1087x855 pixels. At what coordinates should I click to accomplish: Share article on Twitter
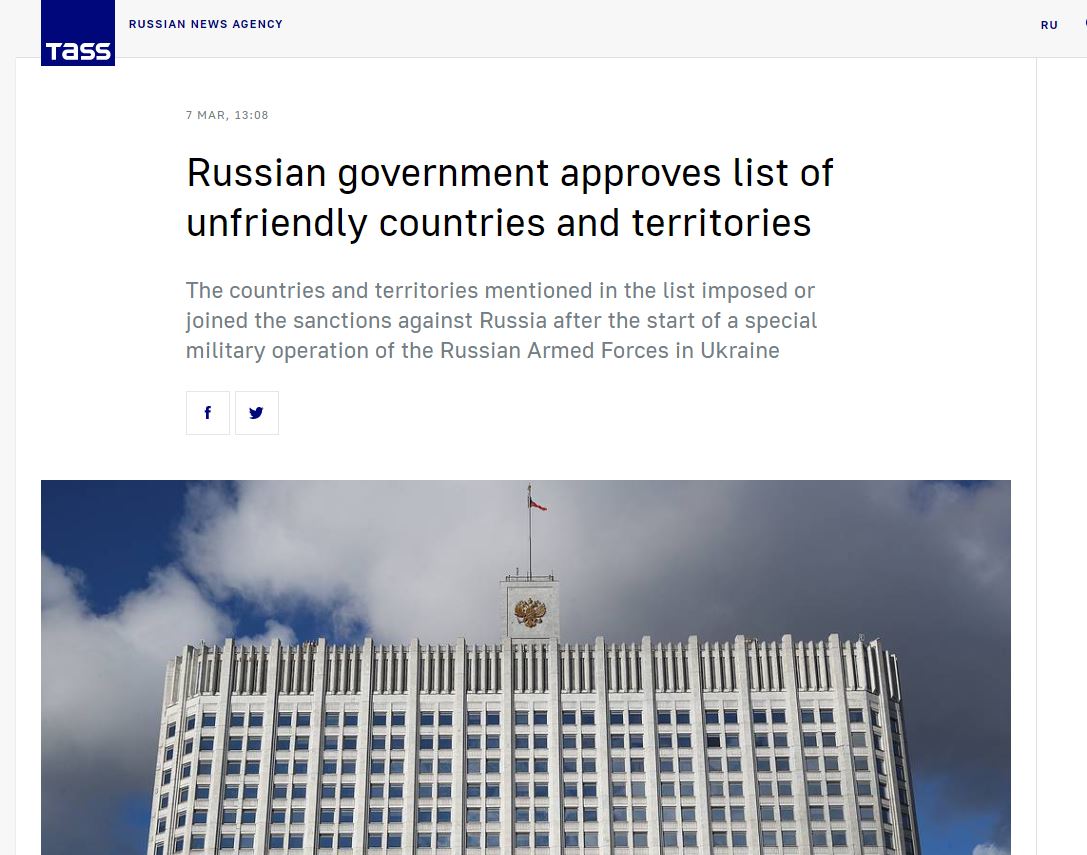pos(256,413)
